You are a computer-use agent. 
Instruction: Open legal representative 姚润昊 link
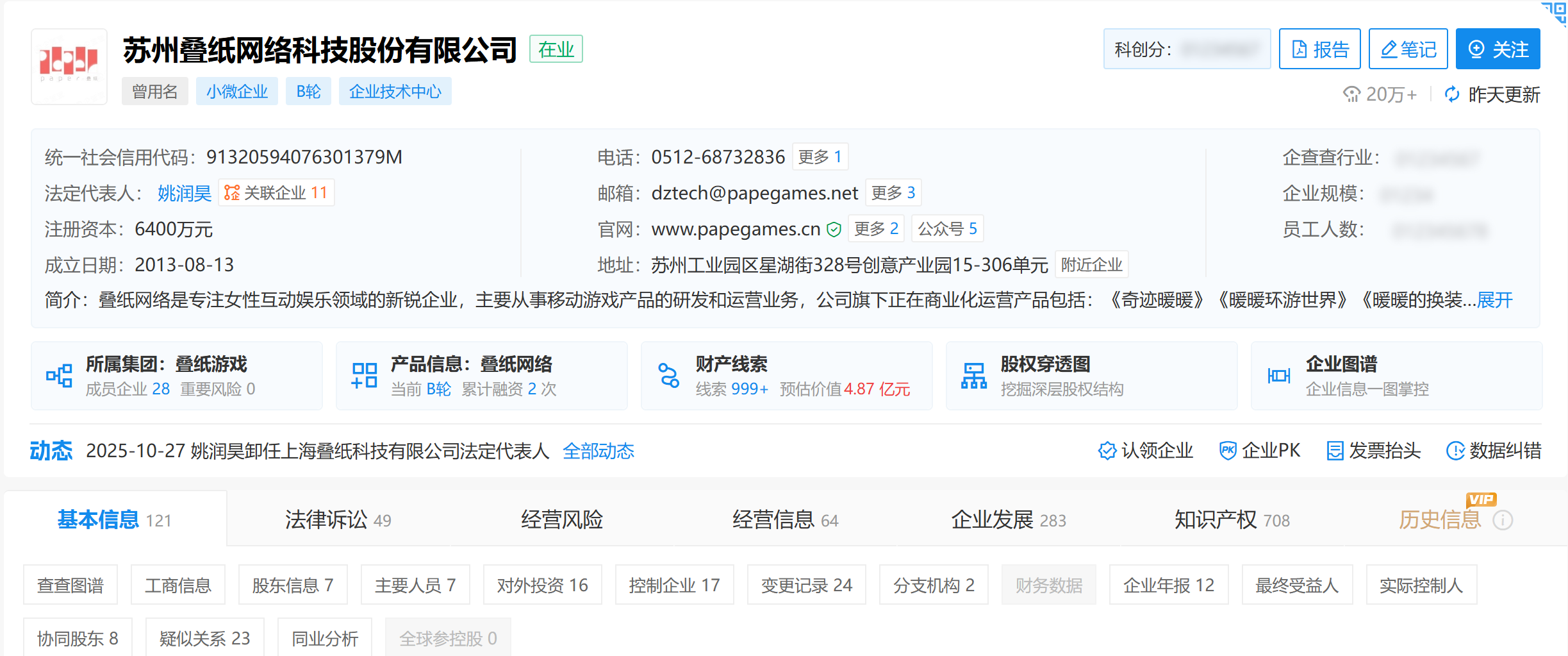tap(184, 193)
